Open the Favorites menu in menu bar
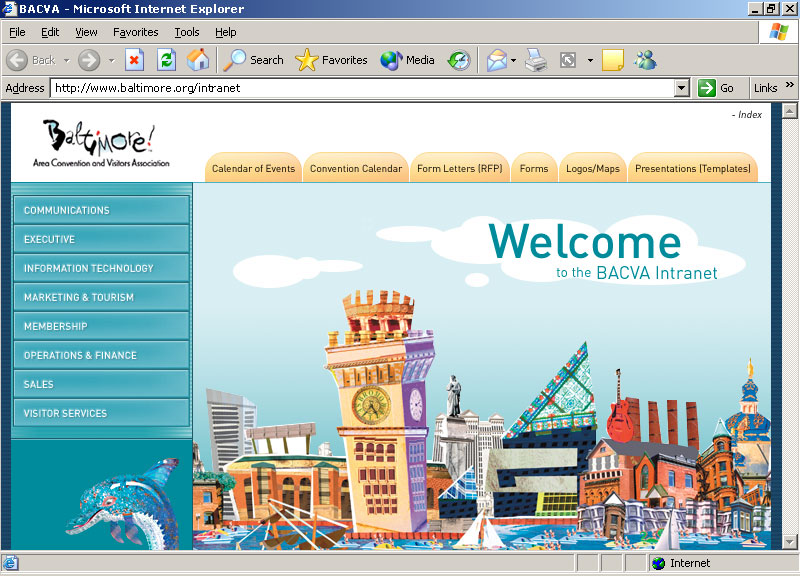 (135, 32)
